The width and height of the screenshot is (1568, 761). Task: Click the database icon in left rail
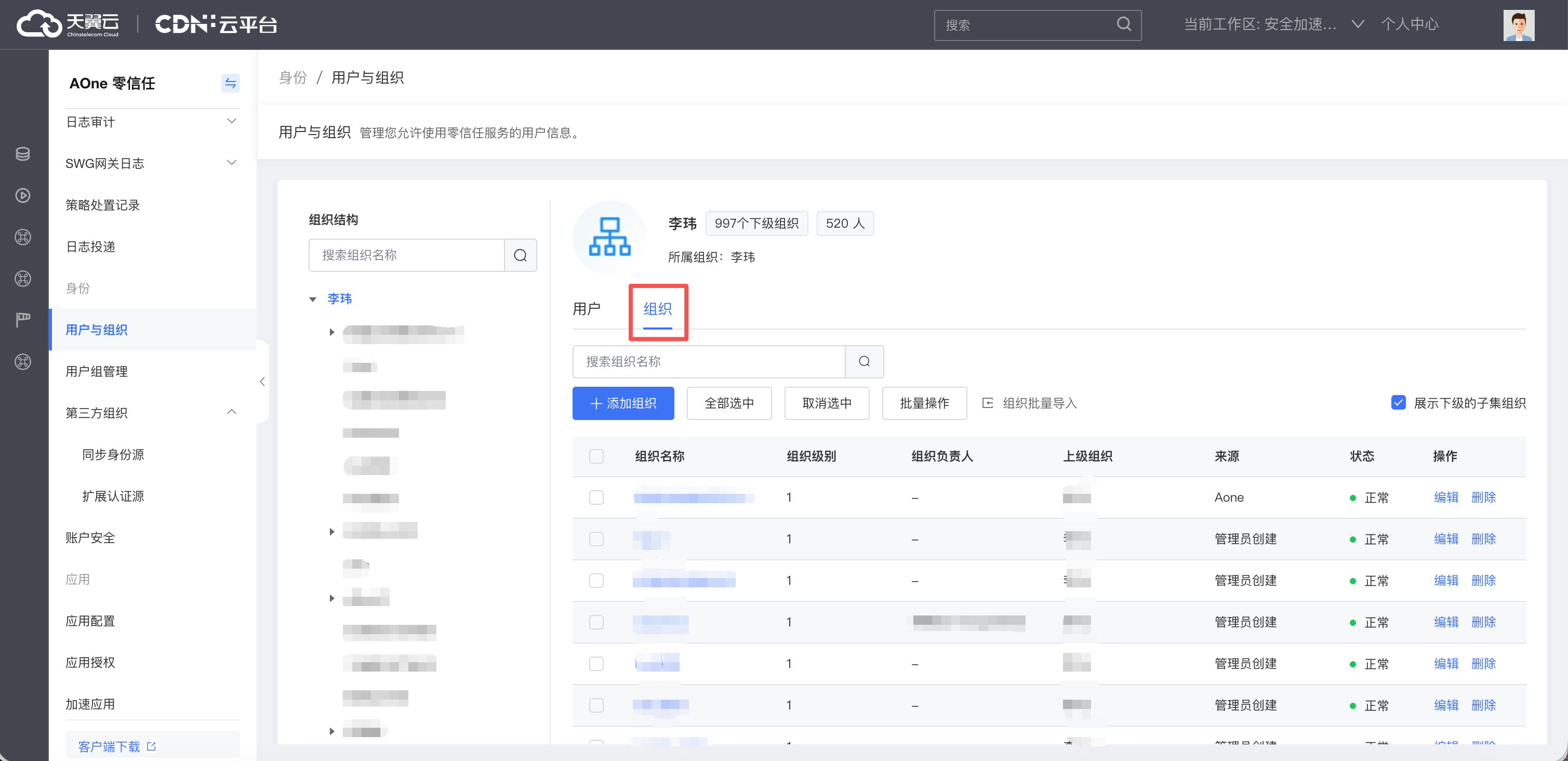(23, 154)
